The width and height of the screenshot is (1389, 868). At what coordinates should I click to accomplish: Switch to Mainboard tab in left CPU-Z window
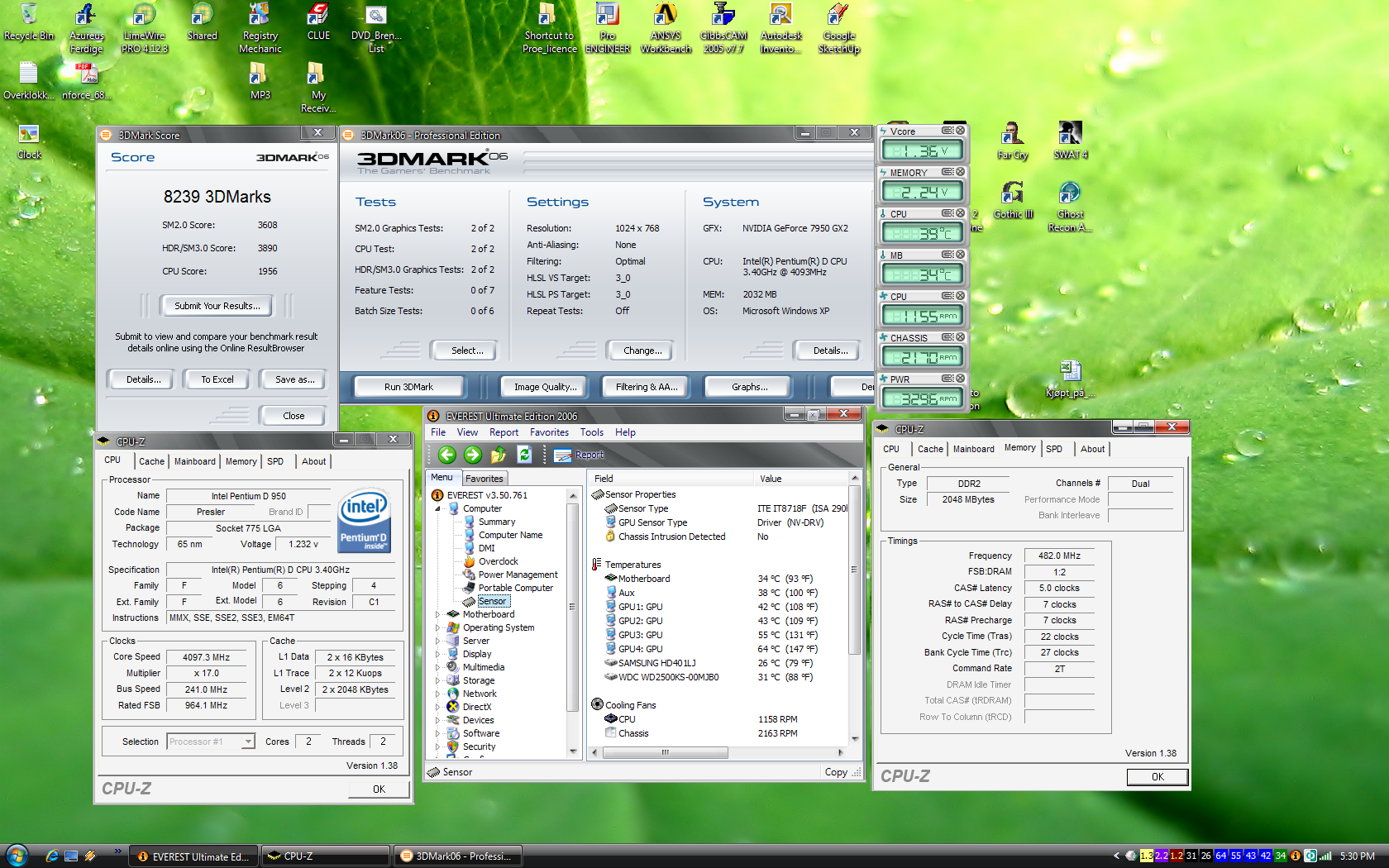tap(194, 461)
